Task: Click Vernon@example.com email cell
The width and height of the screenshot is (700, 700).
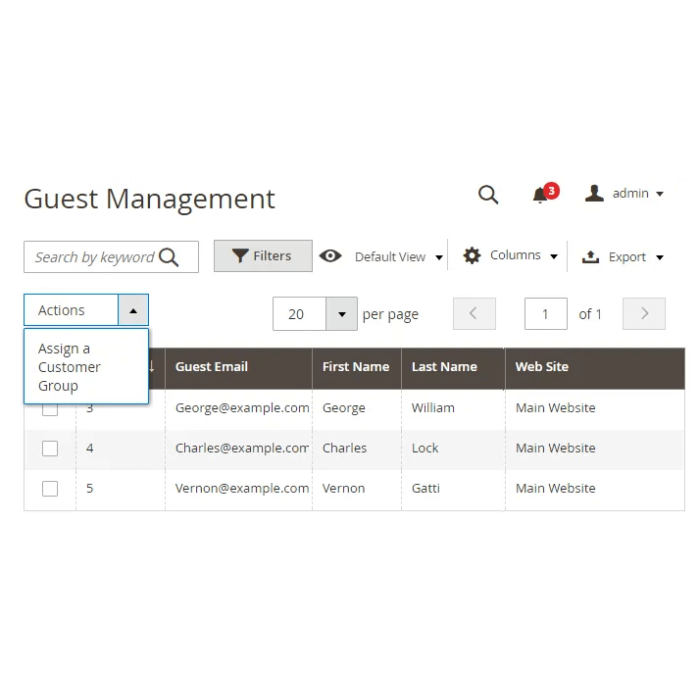Action: coord(242,488)
